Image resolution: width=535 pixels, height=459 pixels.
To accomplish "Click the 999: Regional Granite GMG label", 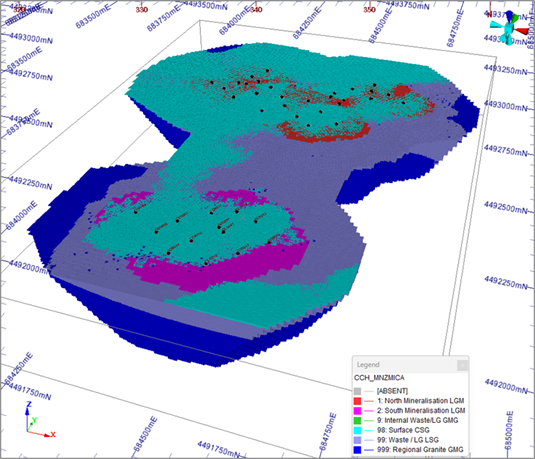I will click(x=420, y=450).
